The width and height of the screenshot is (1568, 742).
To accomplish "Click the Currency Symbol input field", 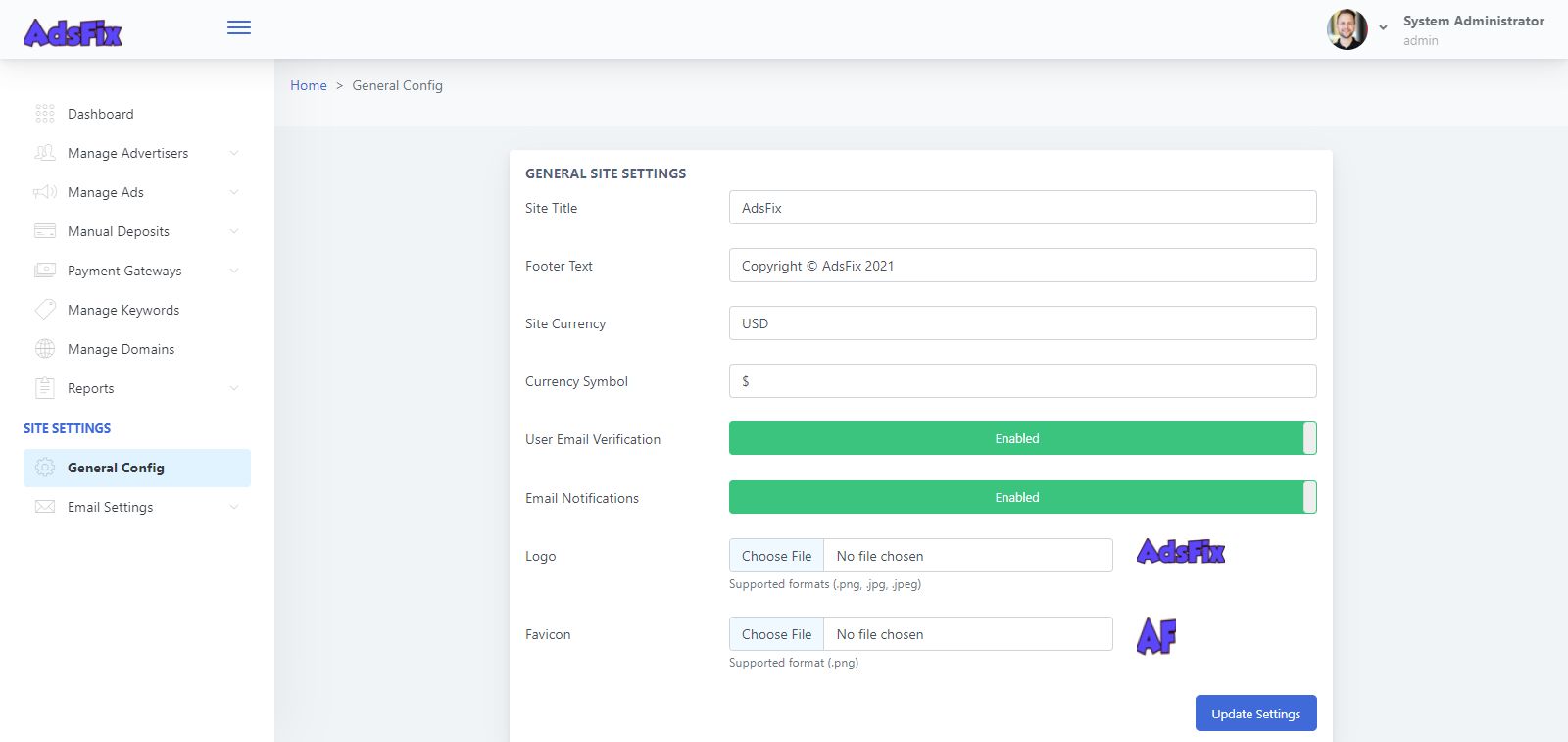I will pyautogui.click(x=1022, y=381).
